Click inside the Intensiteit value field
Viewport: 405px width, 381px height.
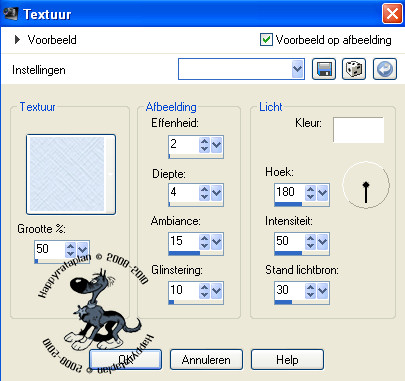(x=290, y=241)
